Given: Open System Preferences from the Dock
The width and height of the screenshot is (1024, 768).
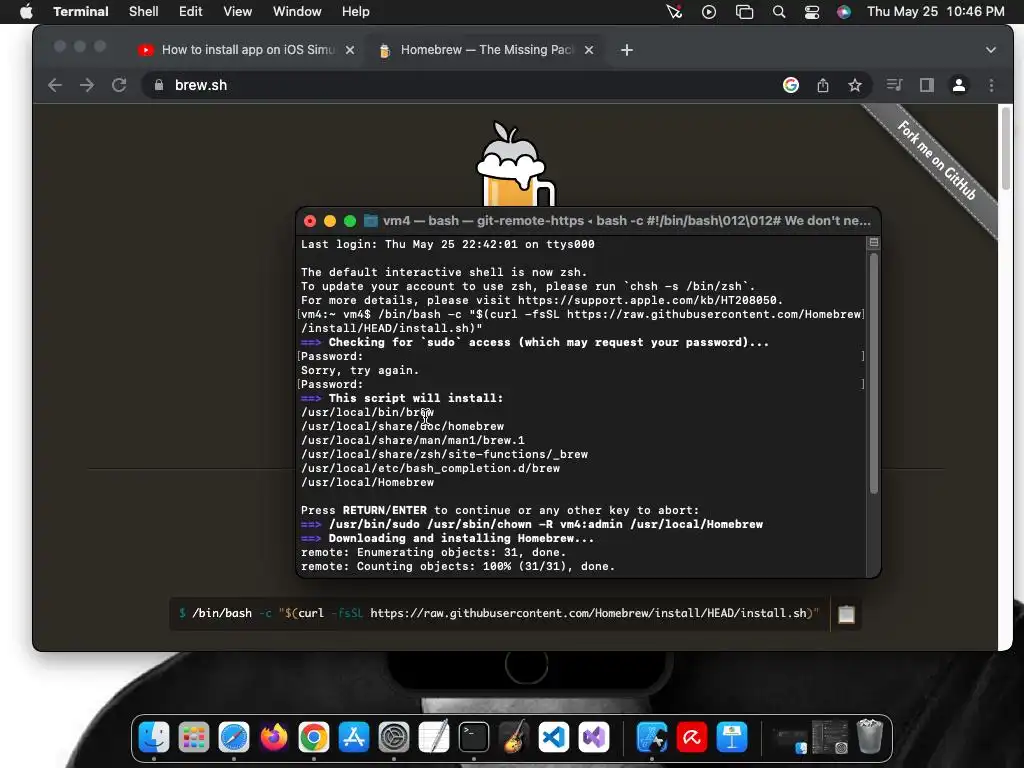Looking at the screenshot, I should click(x=394, y=738).
